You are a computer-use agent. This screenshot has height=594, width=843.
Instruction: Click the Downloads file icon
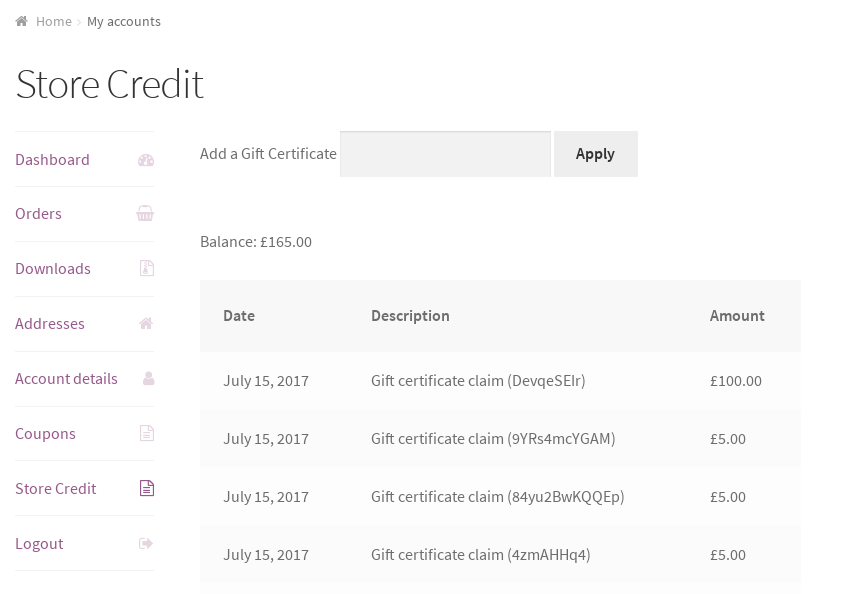point(147,268)
